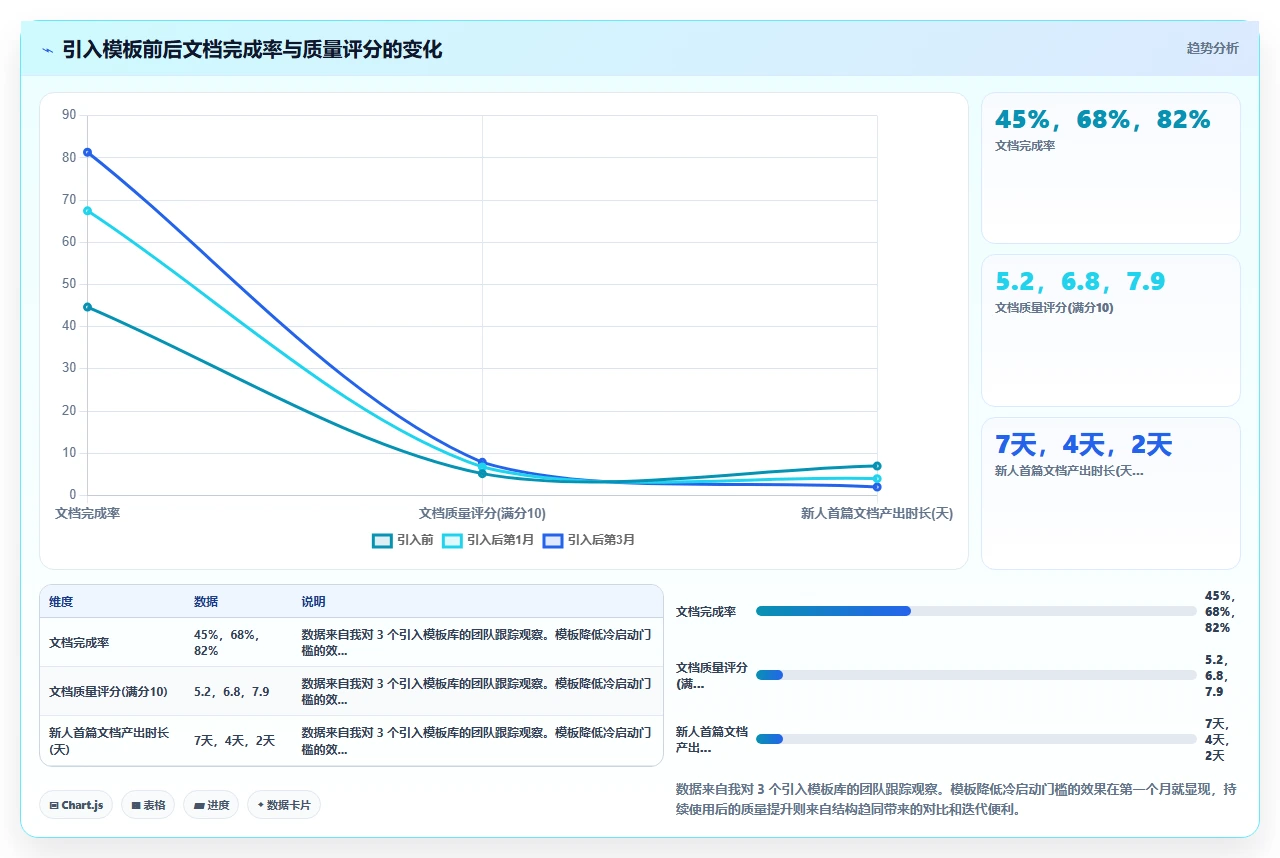Select the 文档质量评分(满分10) table cell

(112, 691)
